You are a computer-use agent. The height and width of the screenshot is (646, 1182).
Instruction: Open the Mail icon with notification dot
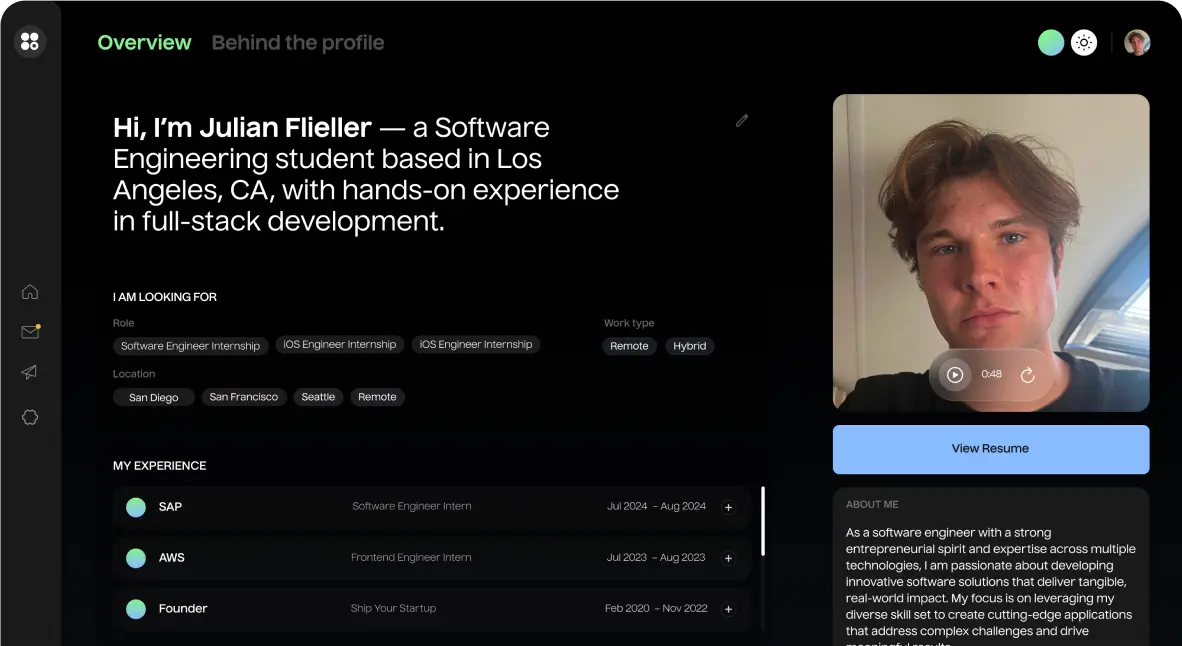pos(30,333)
